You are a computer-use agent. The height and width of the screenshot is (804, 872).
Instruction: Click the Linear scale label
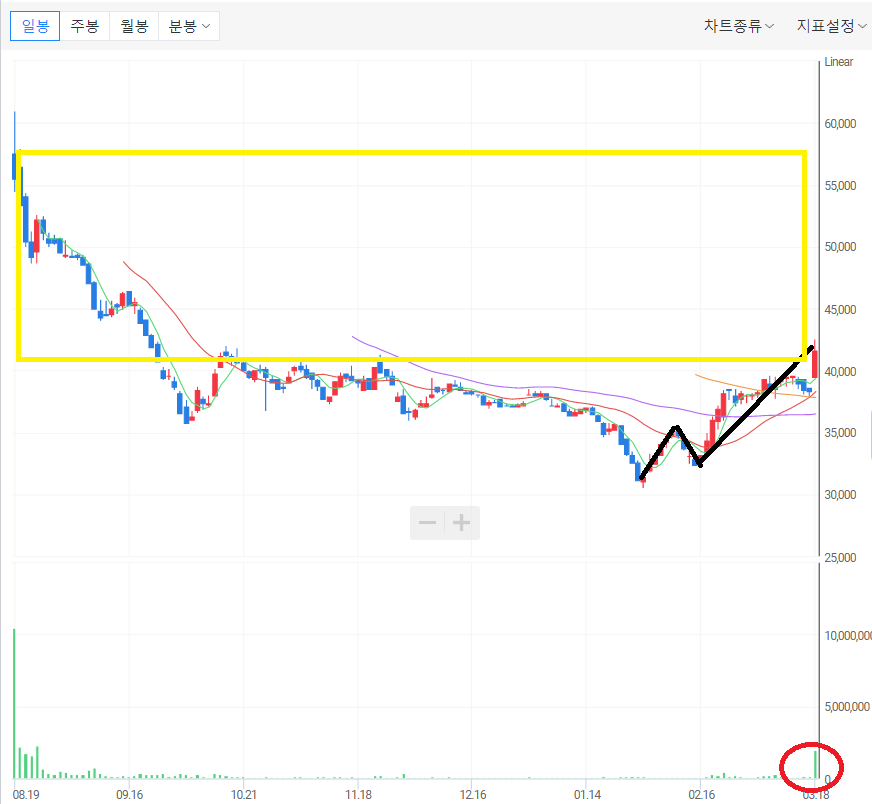point(839,62)
